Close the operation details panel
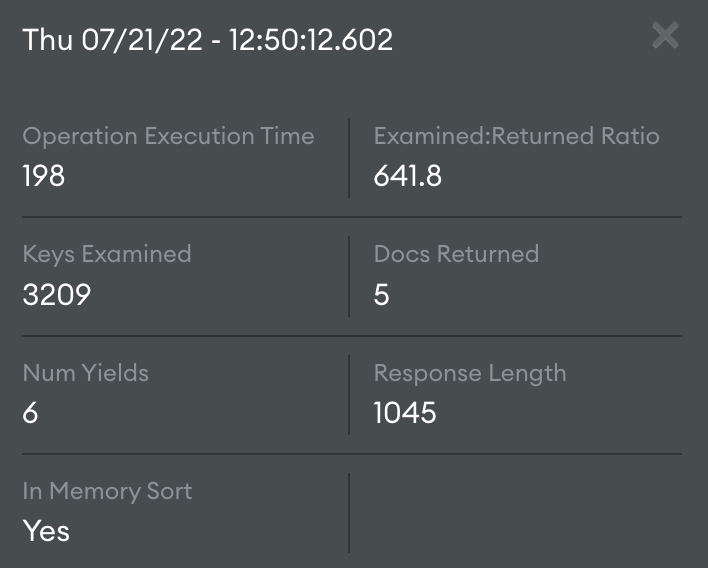This screenshot has width=708, height=568. [665, 37]
